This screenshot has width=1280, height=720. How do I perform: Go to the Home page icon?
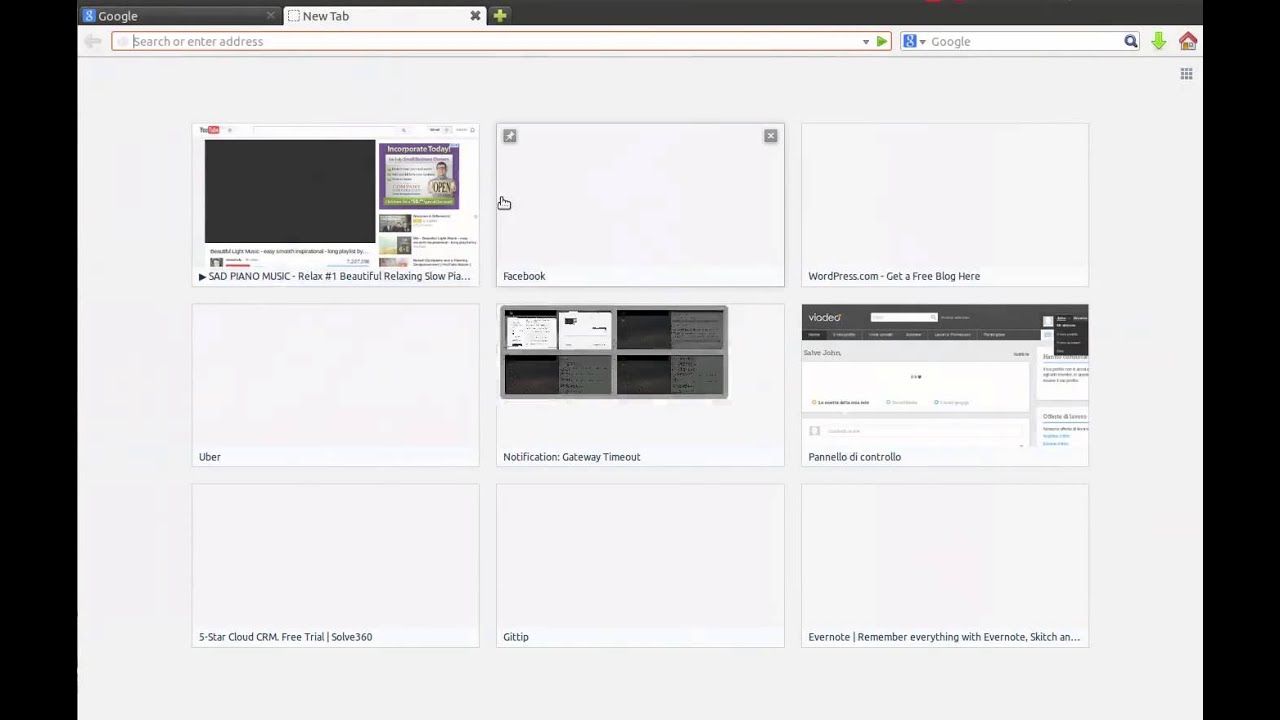1188,41
